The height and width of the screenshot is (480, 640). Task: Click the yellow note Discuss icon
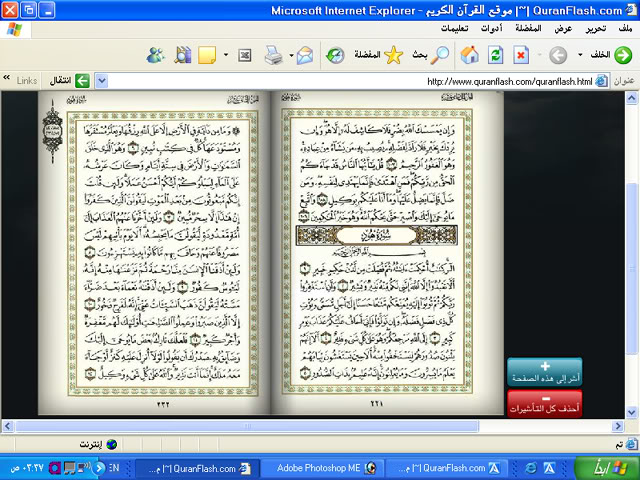(x=207, y=55)
